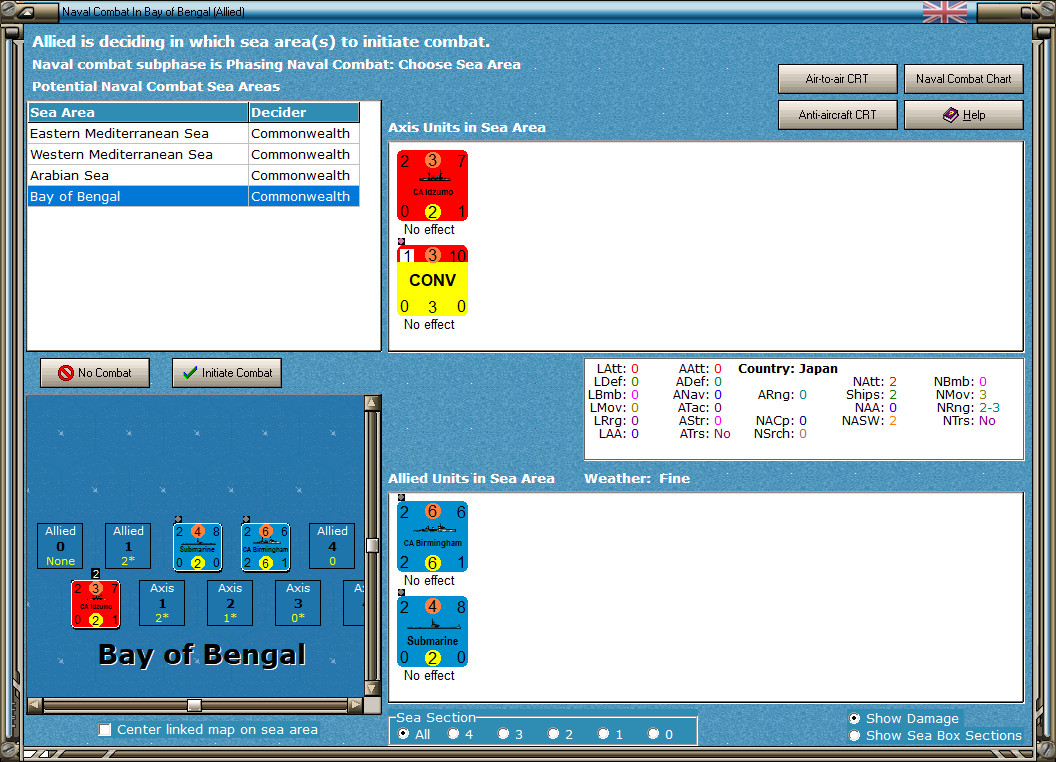Click CA Birmingham counter on the mini map

pos(265,547)
